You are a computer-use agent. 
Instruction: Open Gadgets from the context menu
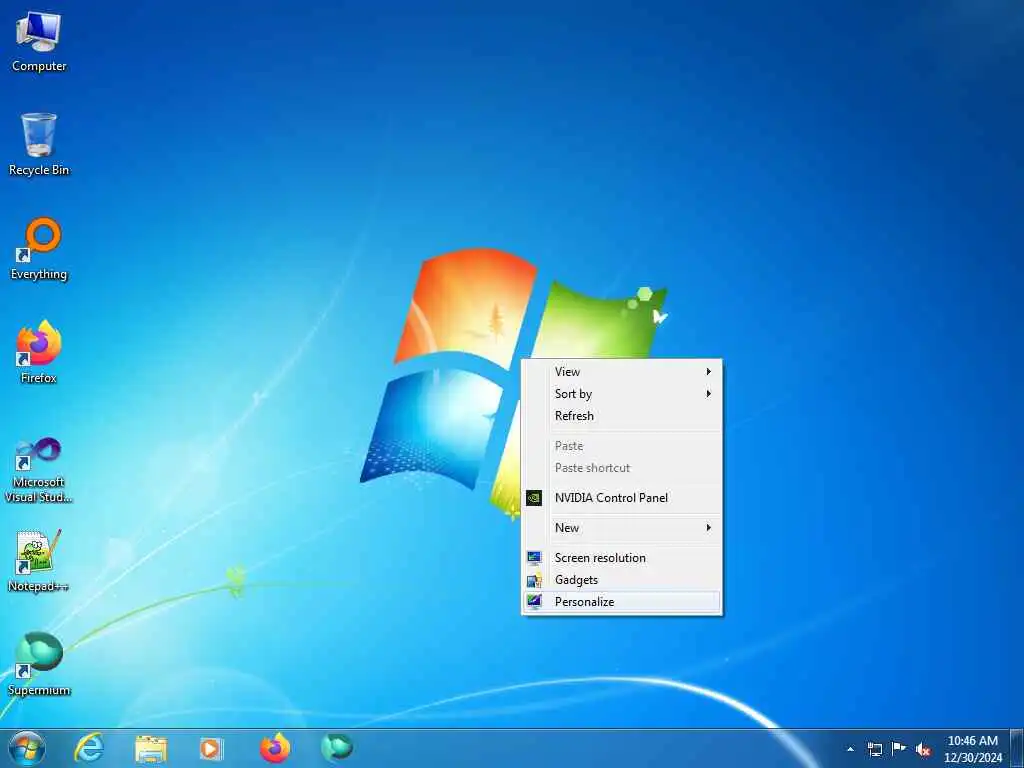(622, 580)
